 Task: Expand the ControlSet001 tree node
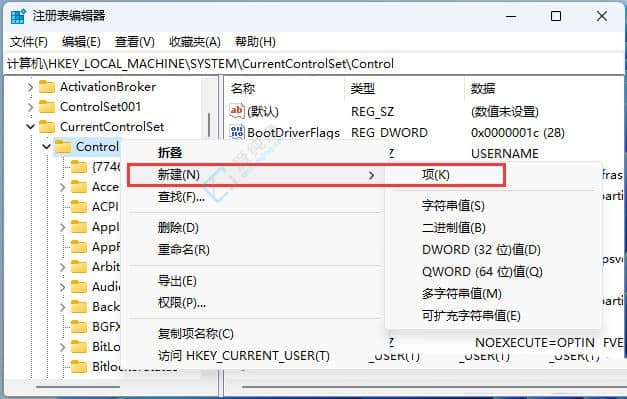coord(30,107)
